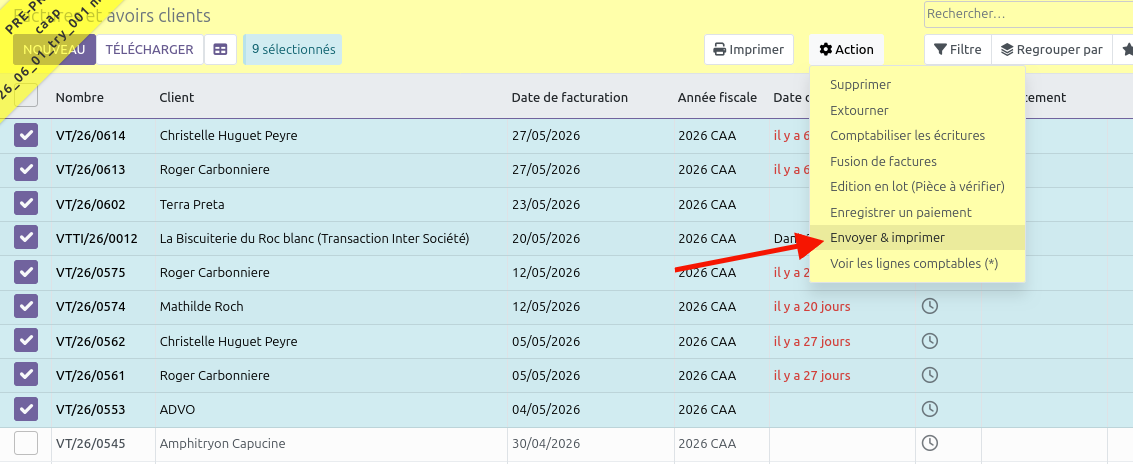Click the clock icon in VT/26/0561 row

[x=930, y=375]
